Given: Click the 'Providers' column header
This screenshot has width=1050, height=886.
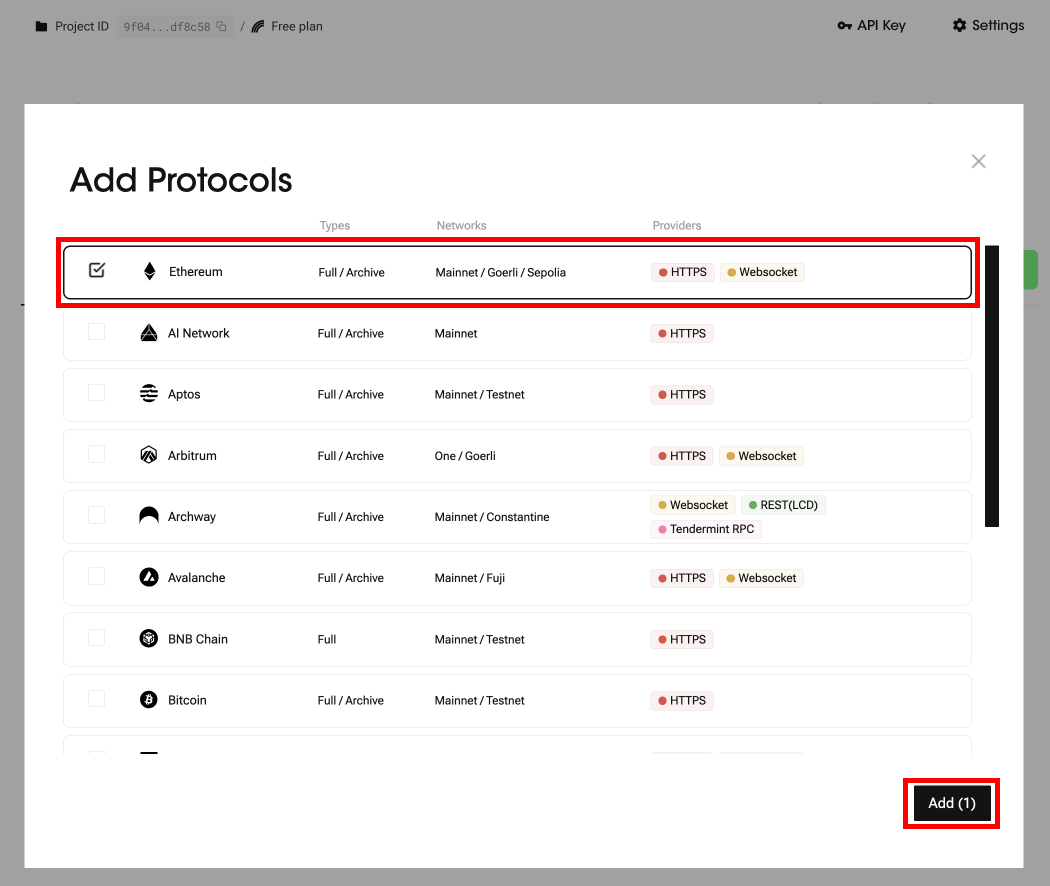Looking at the screenshot, I should coord(677,226).
